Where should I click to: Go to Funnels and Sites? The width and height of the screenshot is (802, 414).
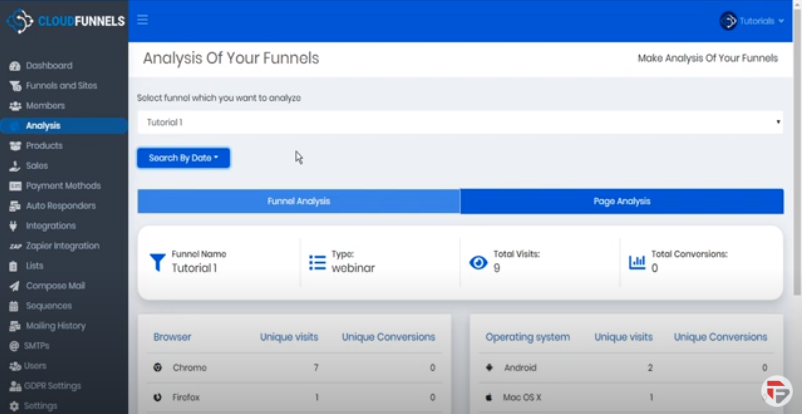pyautogui.click(x=61, y=85)
